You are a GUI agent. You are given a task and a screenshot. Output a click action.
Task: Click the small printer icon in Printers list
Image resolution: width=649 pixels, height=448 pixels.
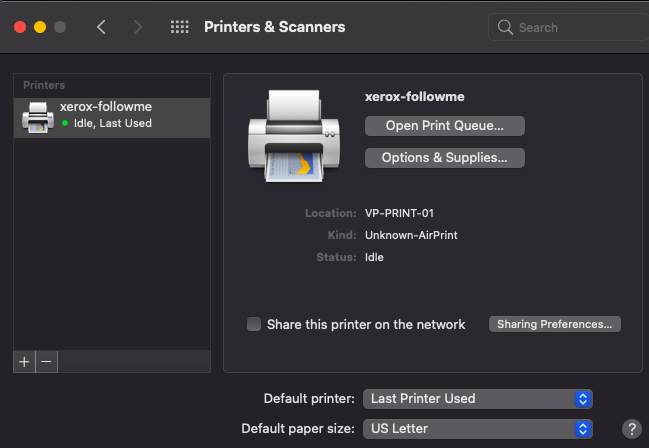(38, 117)
